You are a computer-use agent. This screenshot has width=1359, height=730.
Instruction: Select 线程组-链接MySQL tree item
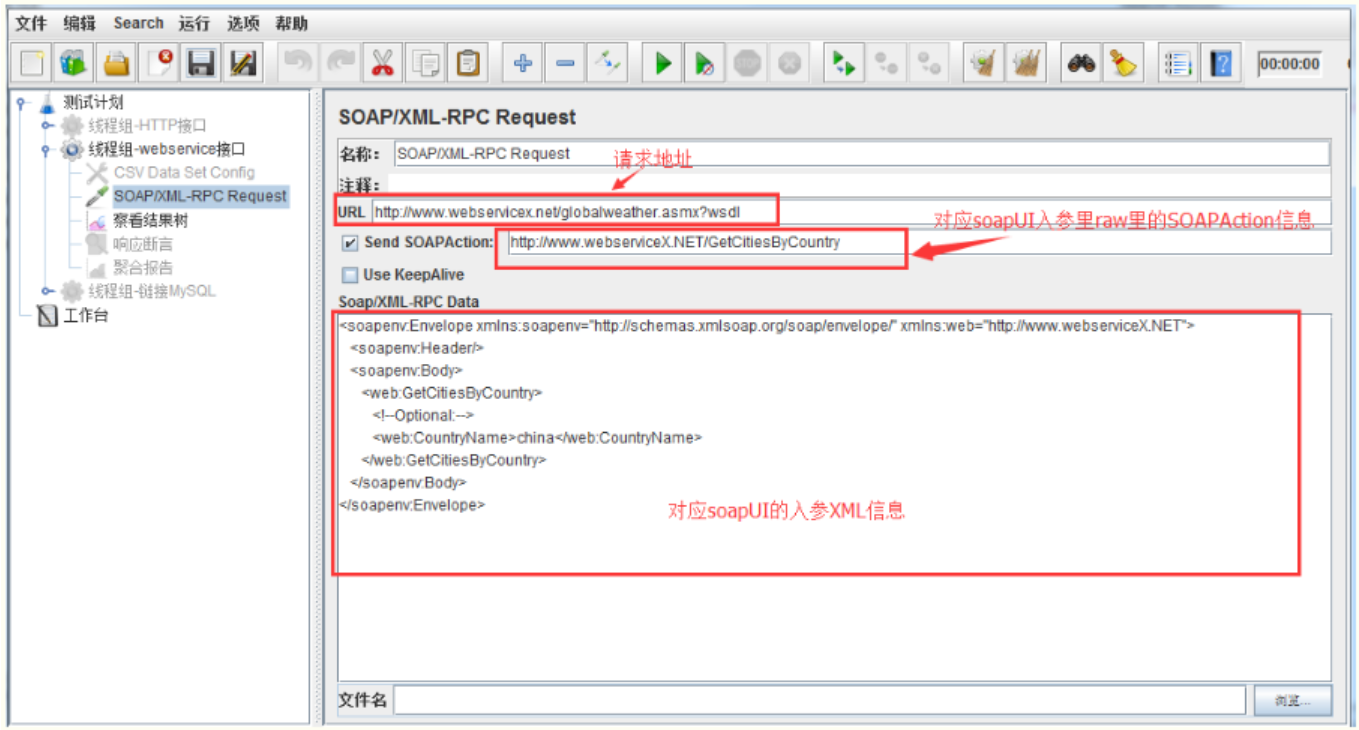click(x=152, y=292)
